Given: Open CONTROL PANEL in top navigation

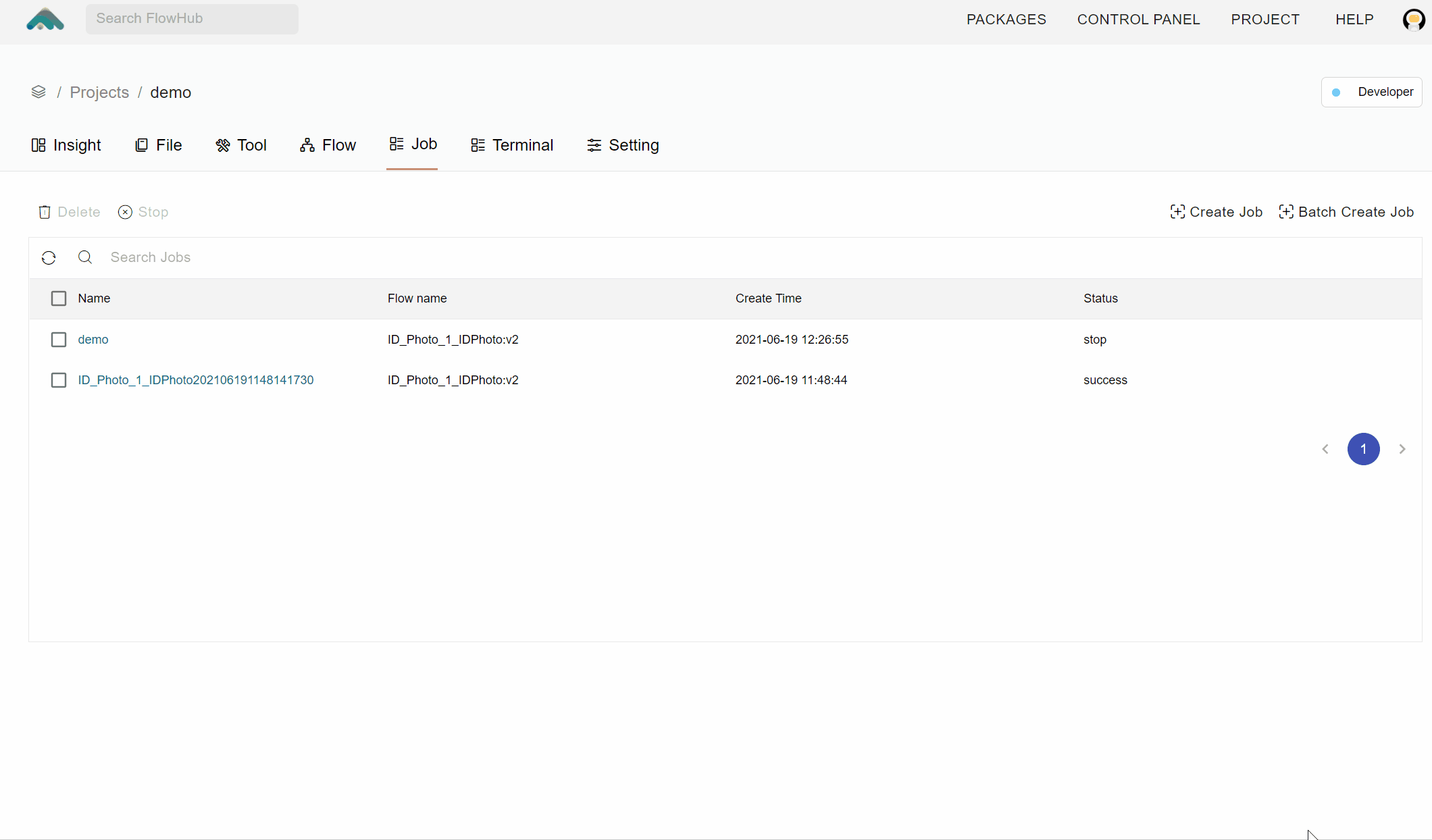Looking at the screenshot, I should point(1138,20).
